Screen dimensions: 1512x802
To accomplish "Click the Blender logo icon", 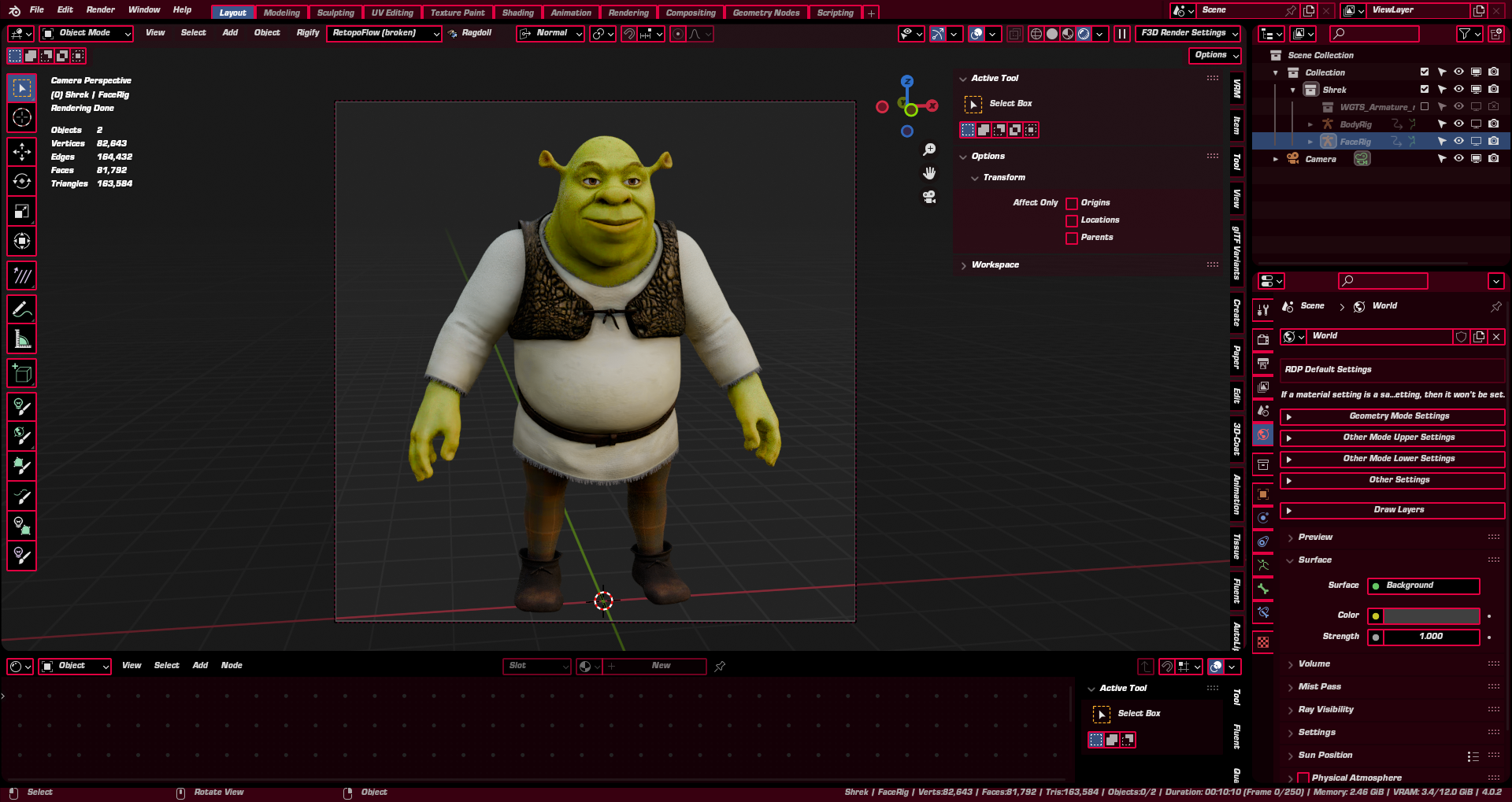I will click(x=14, y=10).
